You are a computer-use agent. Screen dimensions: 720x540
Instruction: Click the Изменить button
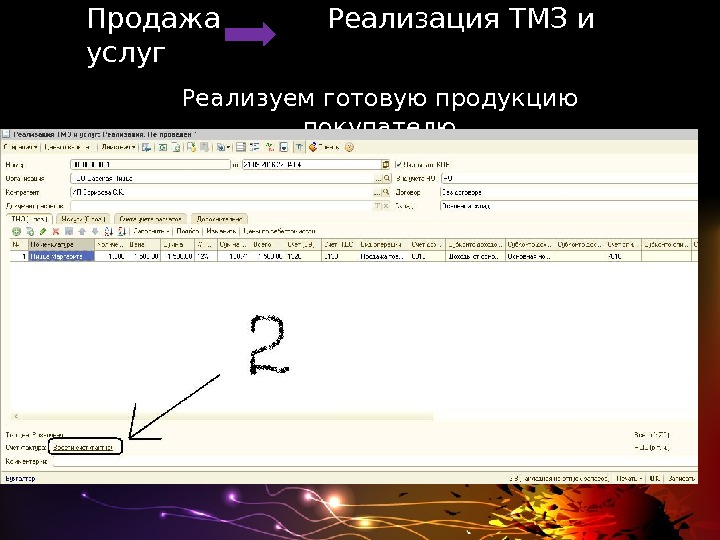[x=221, y=231]
